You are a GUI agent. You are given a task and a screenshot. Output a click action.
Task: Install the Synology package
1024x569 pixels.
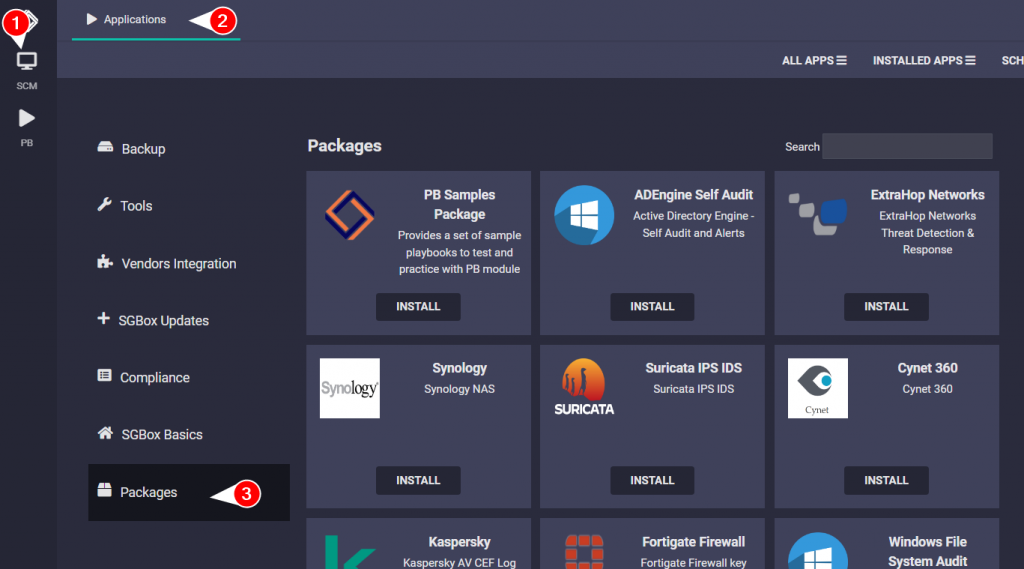point(418,480)
